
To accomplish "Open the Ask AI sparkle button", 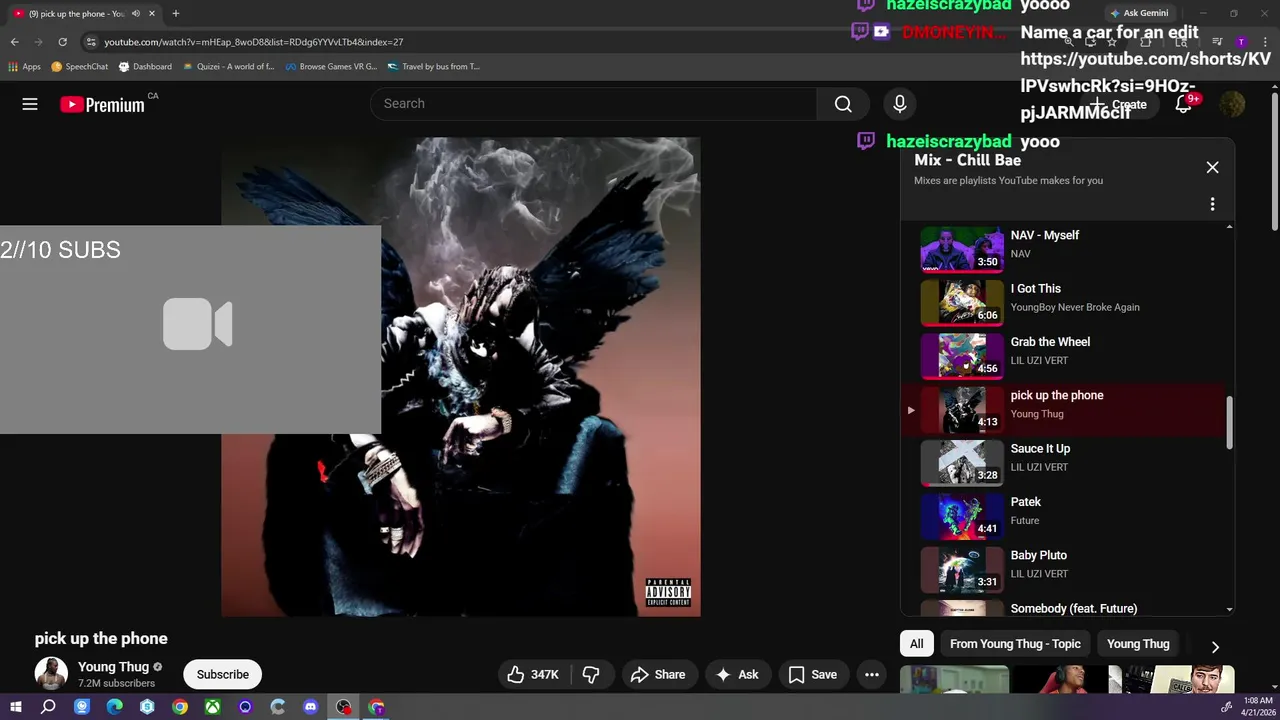I will (x=736, y=675).
